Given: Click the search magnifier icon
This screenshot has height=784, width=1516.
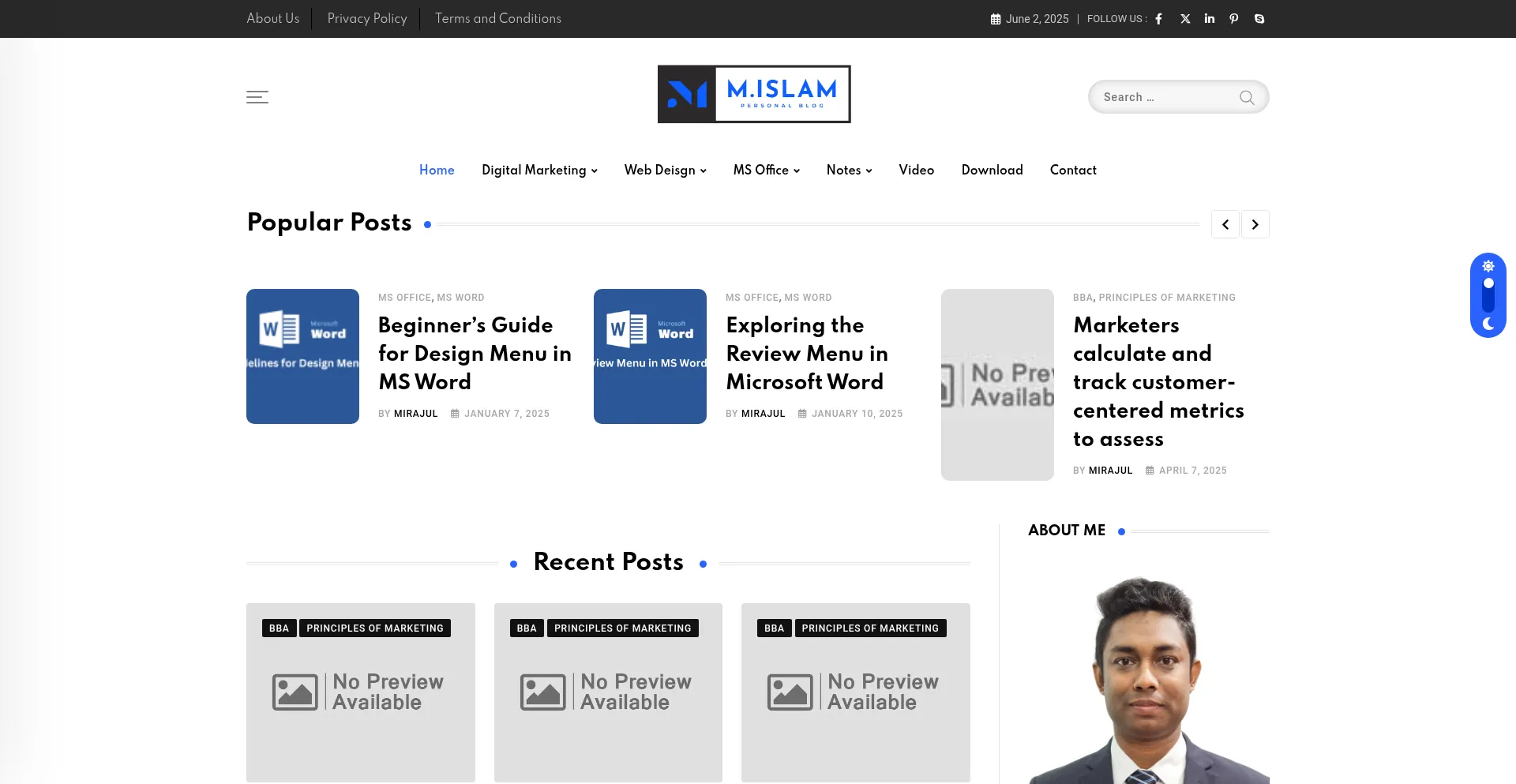Looking at the screenshot, I should (x=1247, y=97).
